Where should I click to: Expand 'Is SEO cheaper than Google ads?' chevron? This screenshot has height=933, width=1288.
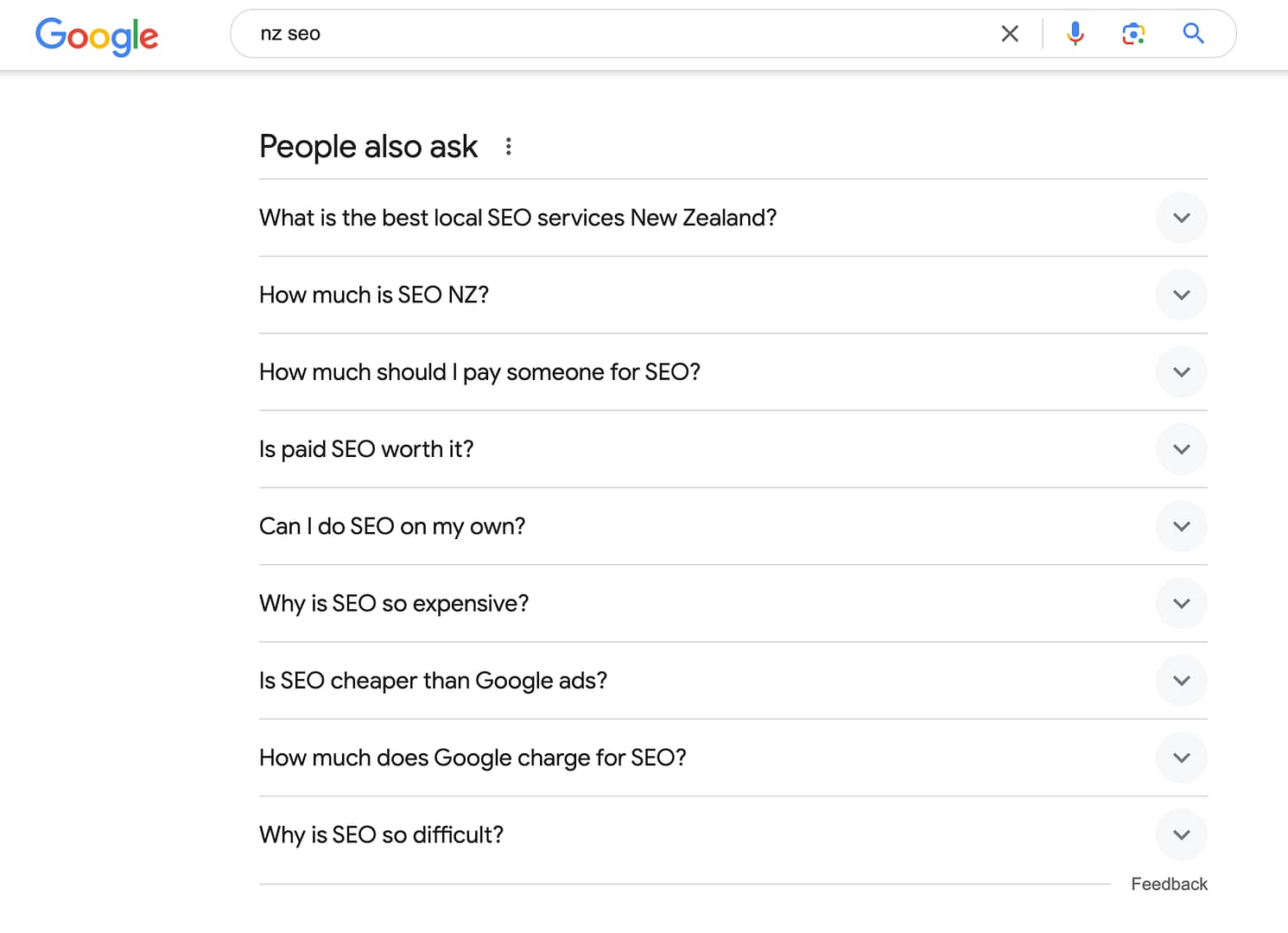pyautogui.click(x=1181, y=681)
